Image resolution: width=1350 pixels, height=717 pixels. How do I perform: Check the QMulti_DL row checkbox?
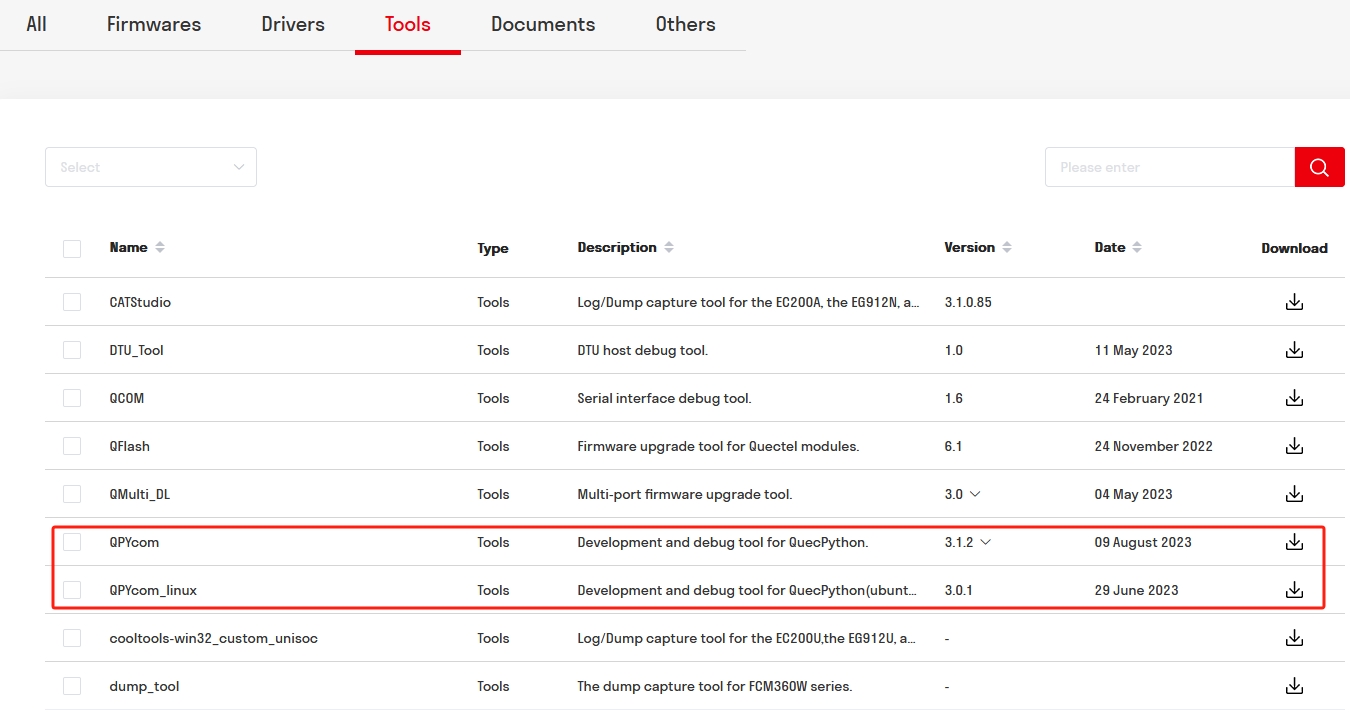click(72, 494)
